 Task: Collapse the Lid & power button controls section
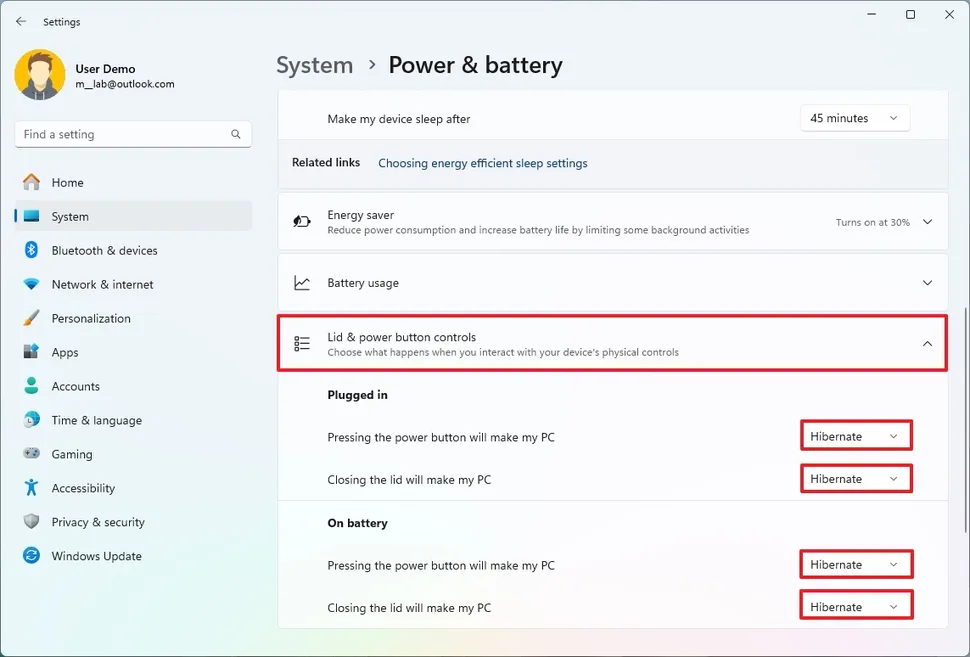pos(926,343)
